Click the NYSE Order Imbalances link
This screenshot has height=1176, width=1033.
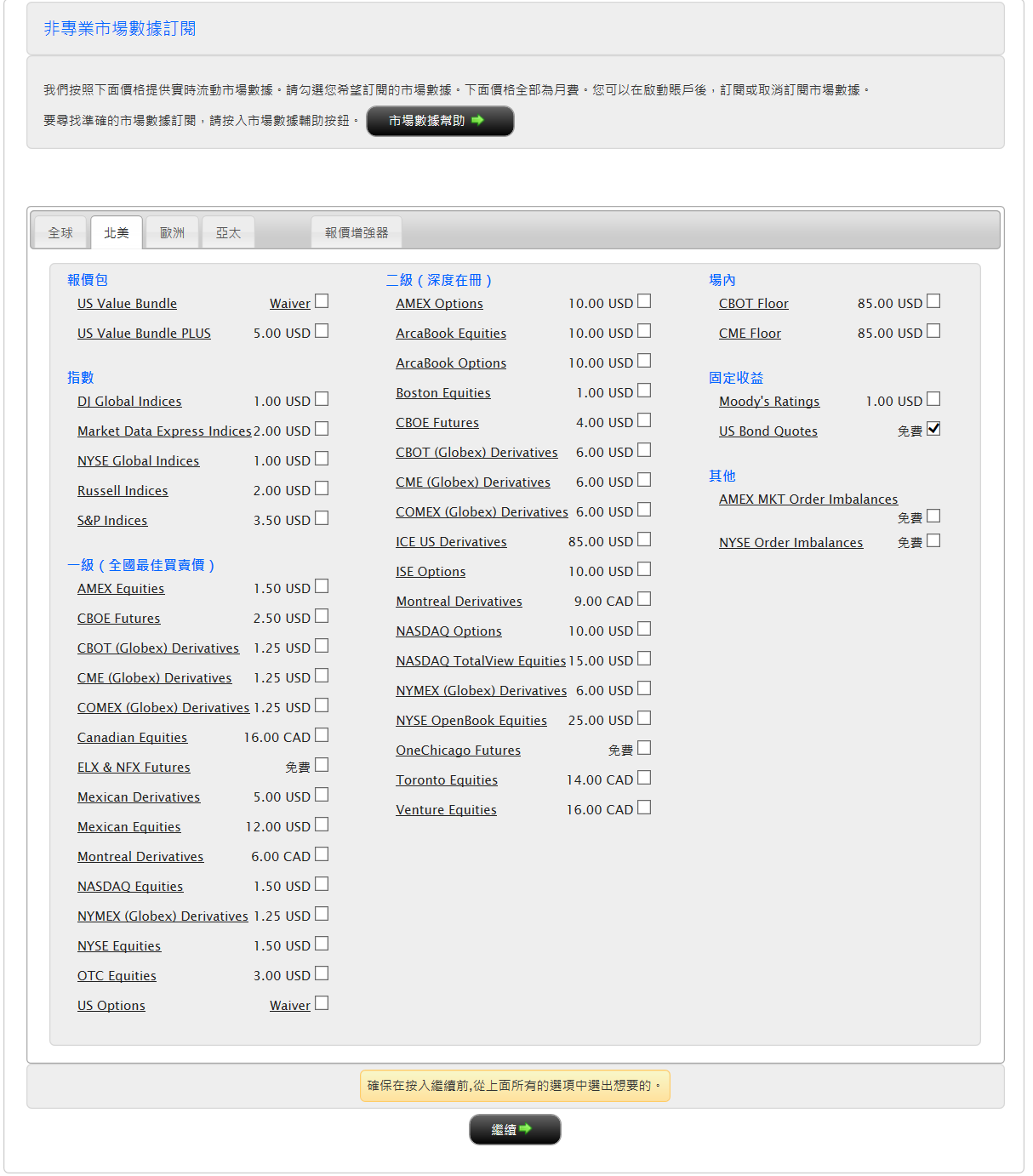790,543
